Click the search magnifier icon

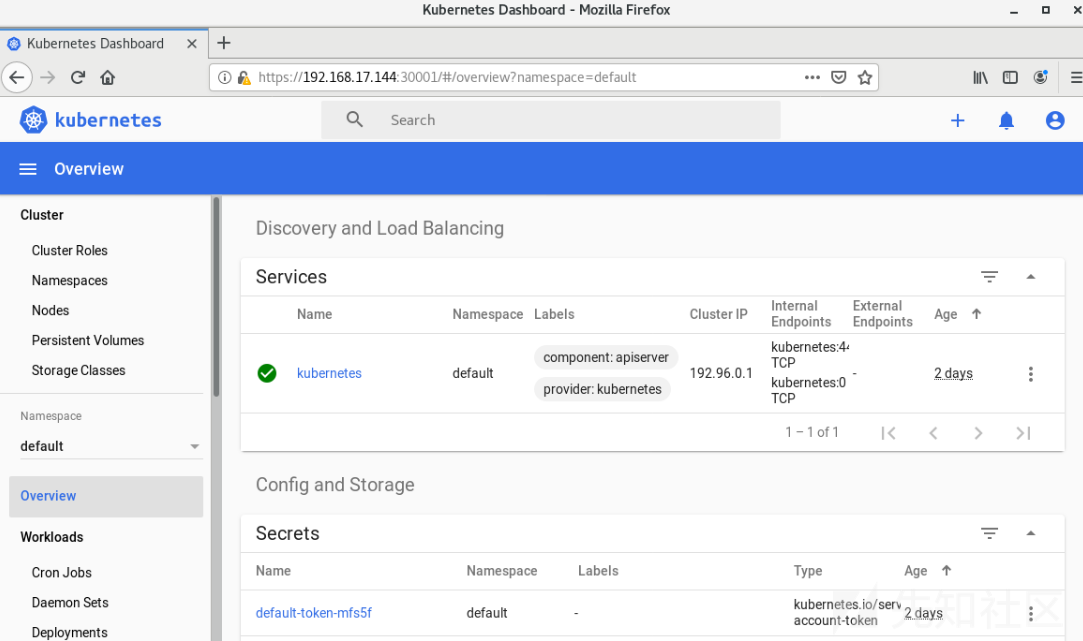(x=354, y=119)
